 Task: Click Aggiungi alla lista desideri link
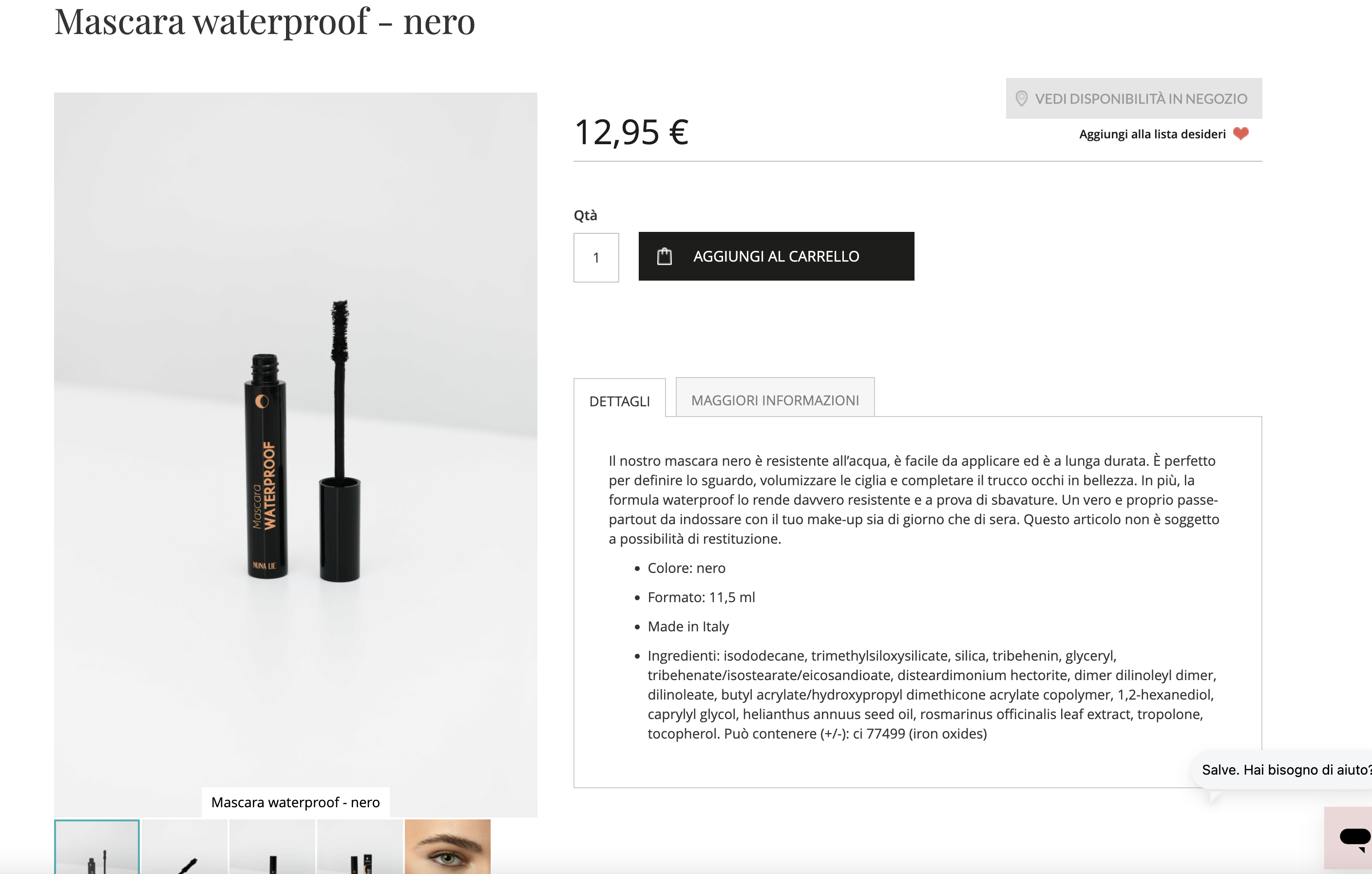tap(1152, 134)
